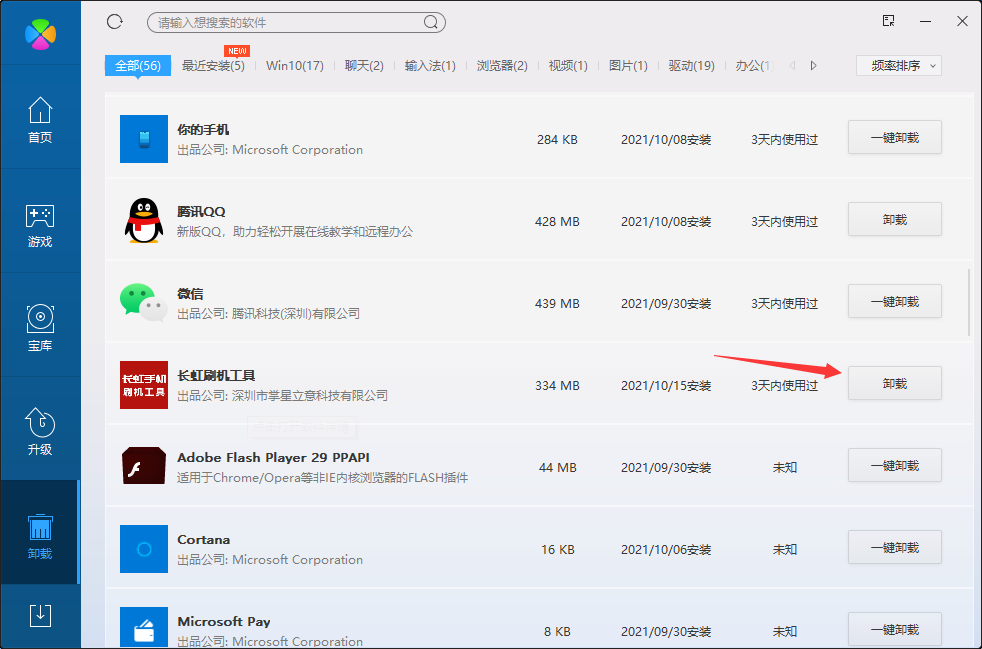Open the 频率排序 sort dropdown
982x649 pixels.
tap(899, 66)
